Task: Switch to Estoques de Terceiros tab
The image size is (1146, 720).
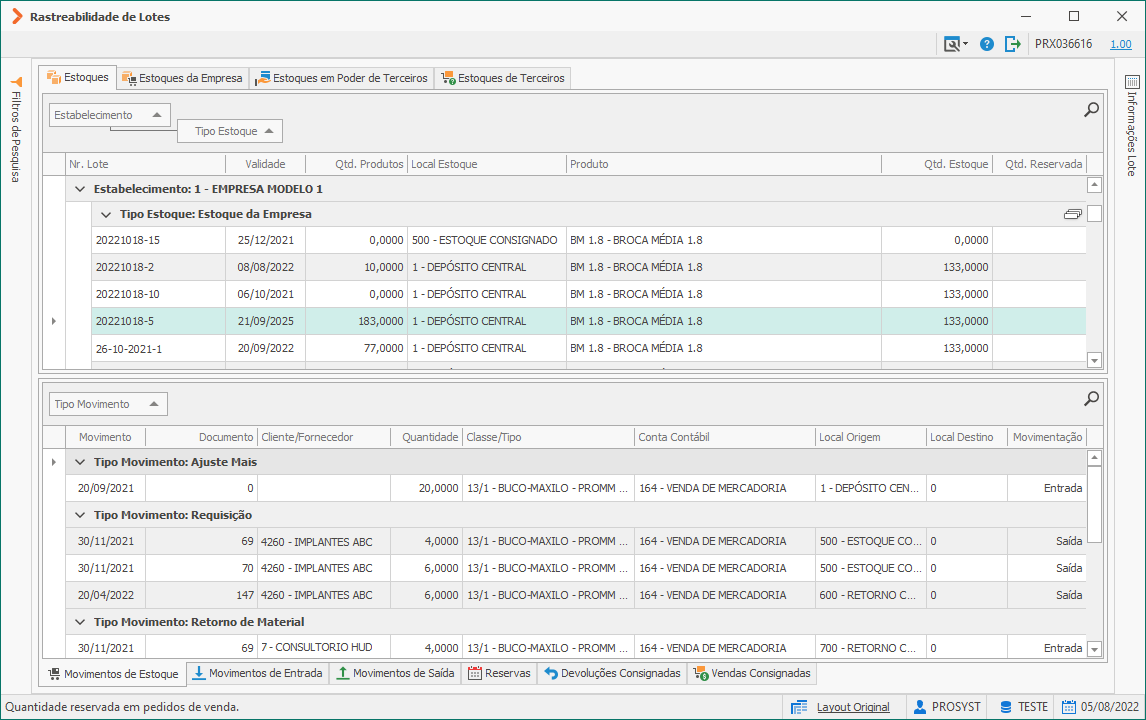Action: (x=503, y=78)
